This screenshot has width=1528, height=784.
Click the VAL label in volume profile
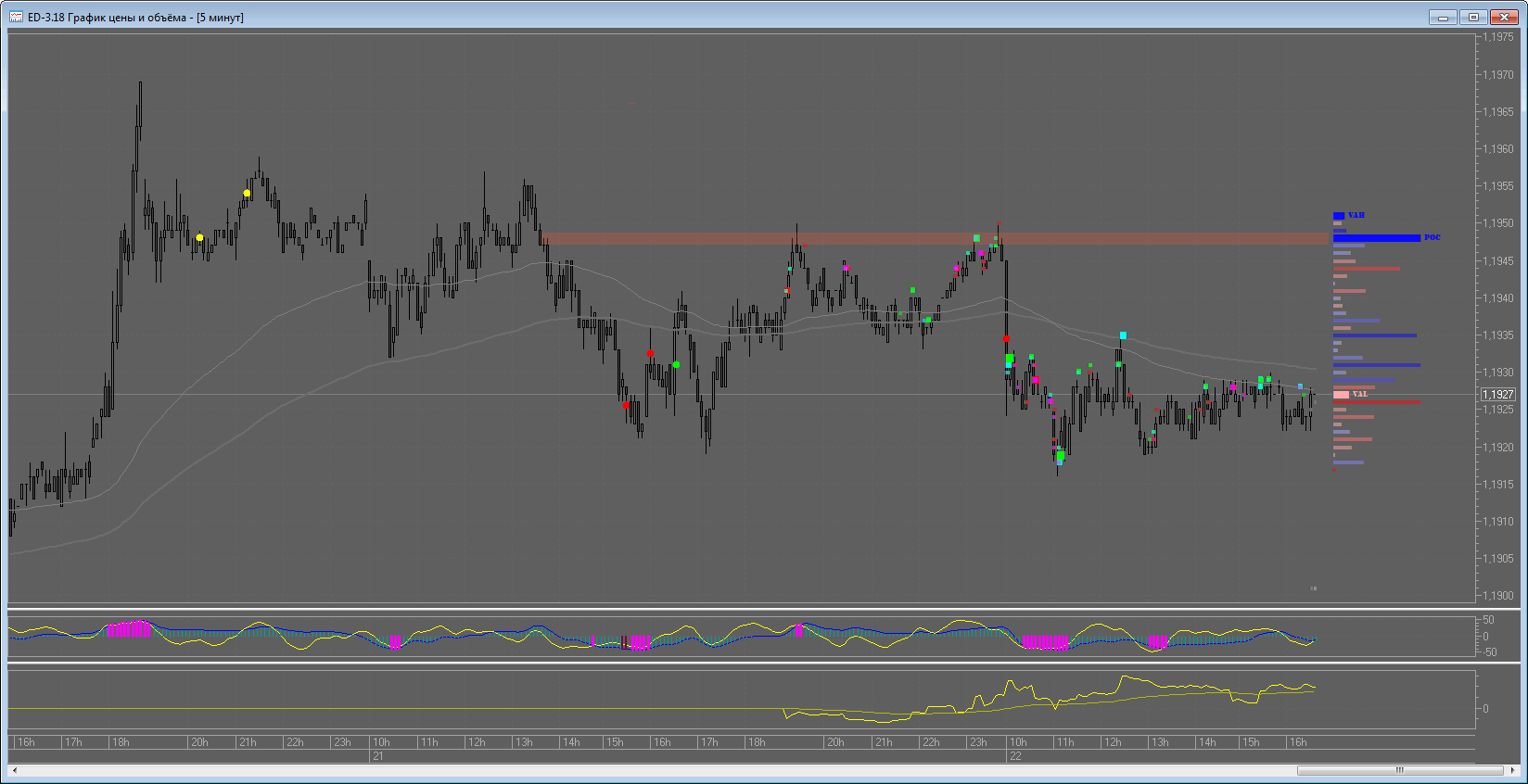point(1360,394)
